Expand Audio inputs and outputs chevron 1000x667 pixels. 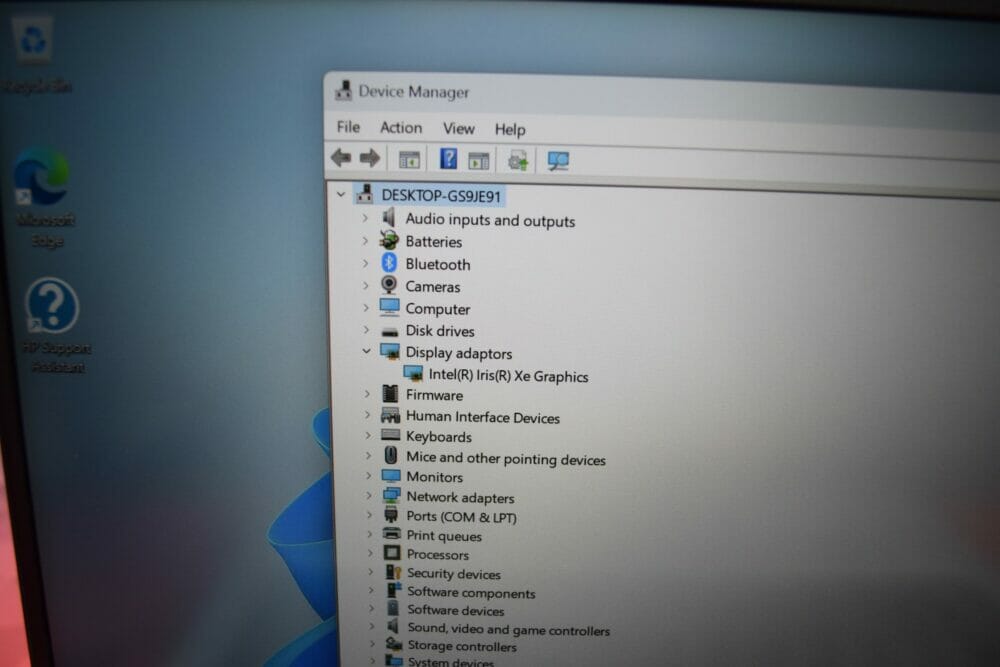pyautogui.click(x=365, y=218)
